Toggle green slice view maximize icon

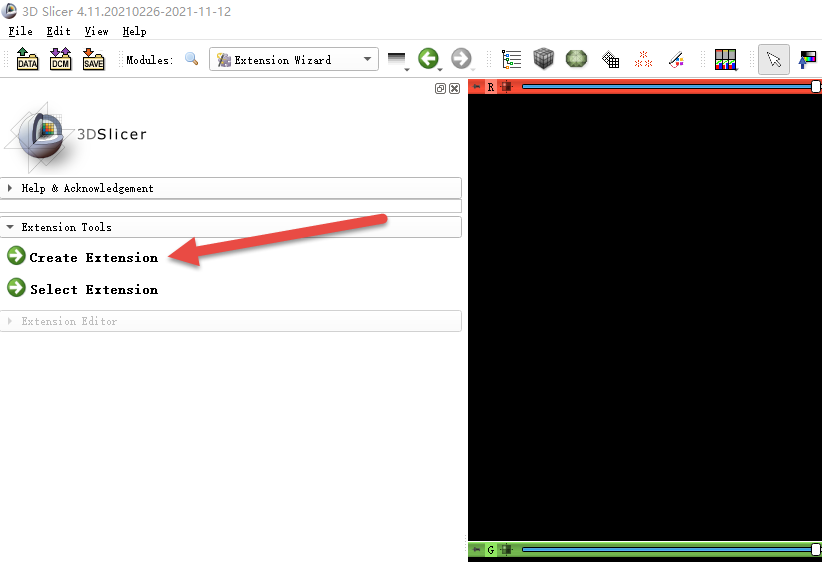pos(506,549)
